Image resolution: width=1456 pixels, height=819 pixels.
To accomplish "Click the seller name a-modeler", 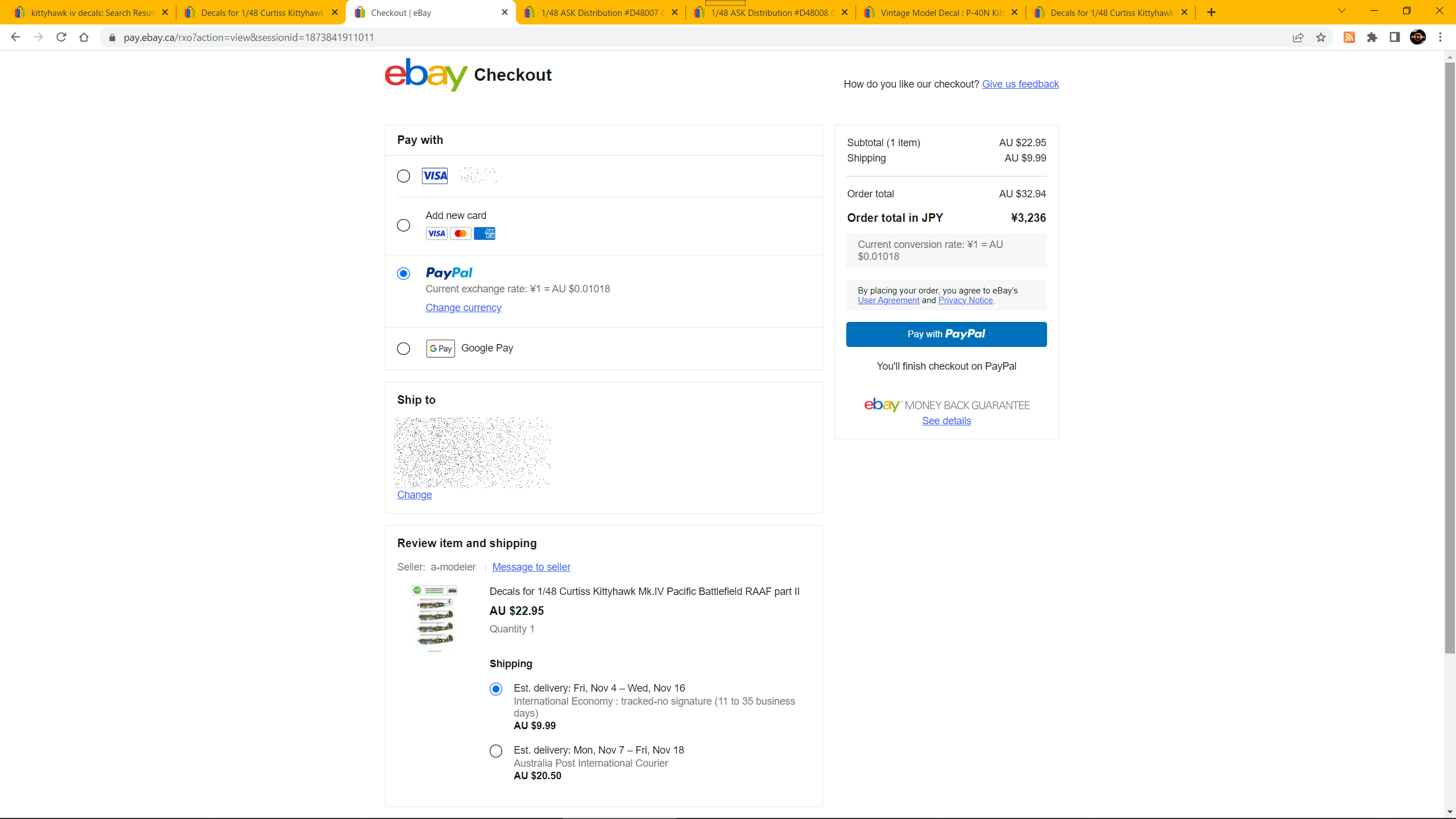I will [x=453, y=567].
